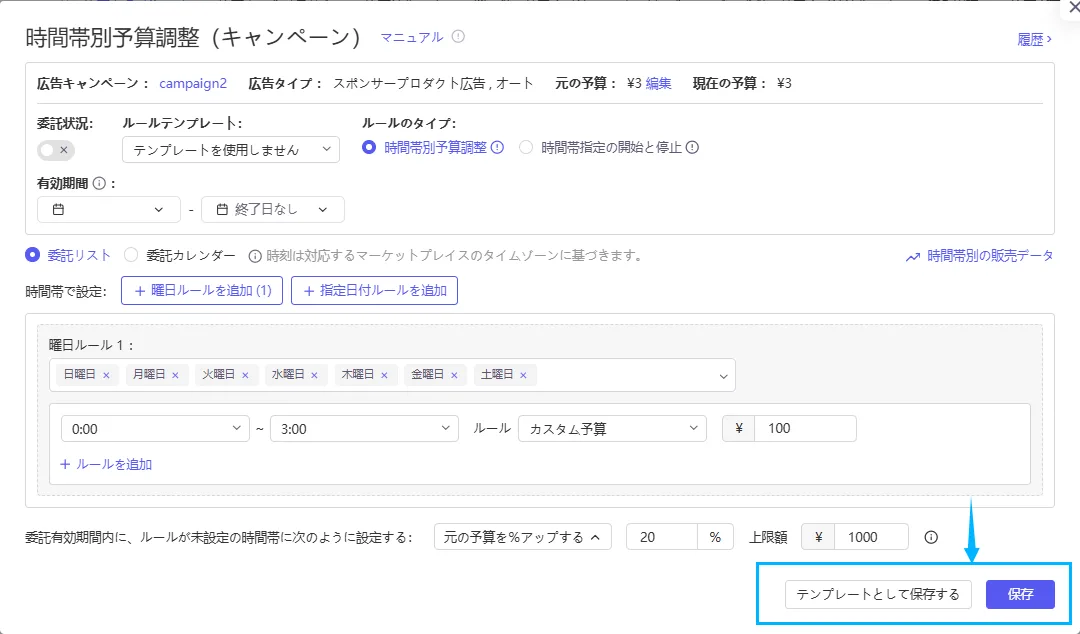The image size is (1080, 634).
Task: Remove 金曜日 tag
Action: (454, 375)
